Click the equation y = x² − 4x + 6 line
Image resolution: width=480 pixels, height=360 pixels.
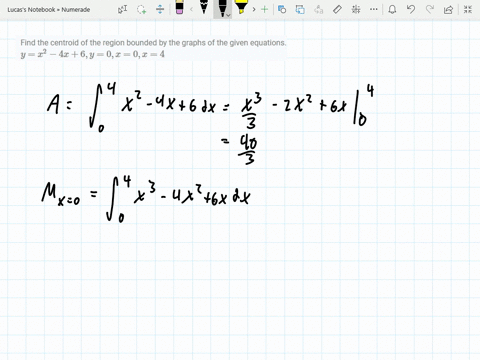tap(92, 54)
